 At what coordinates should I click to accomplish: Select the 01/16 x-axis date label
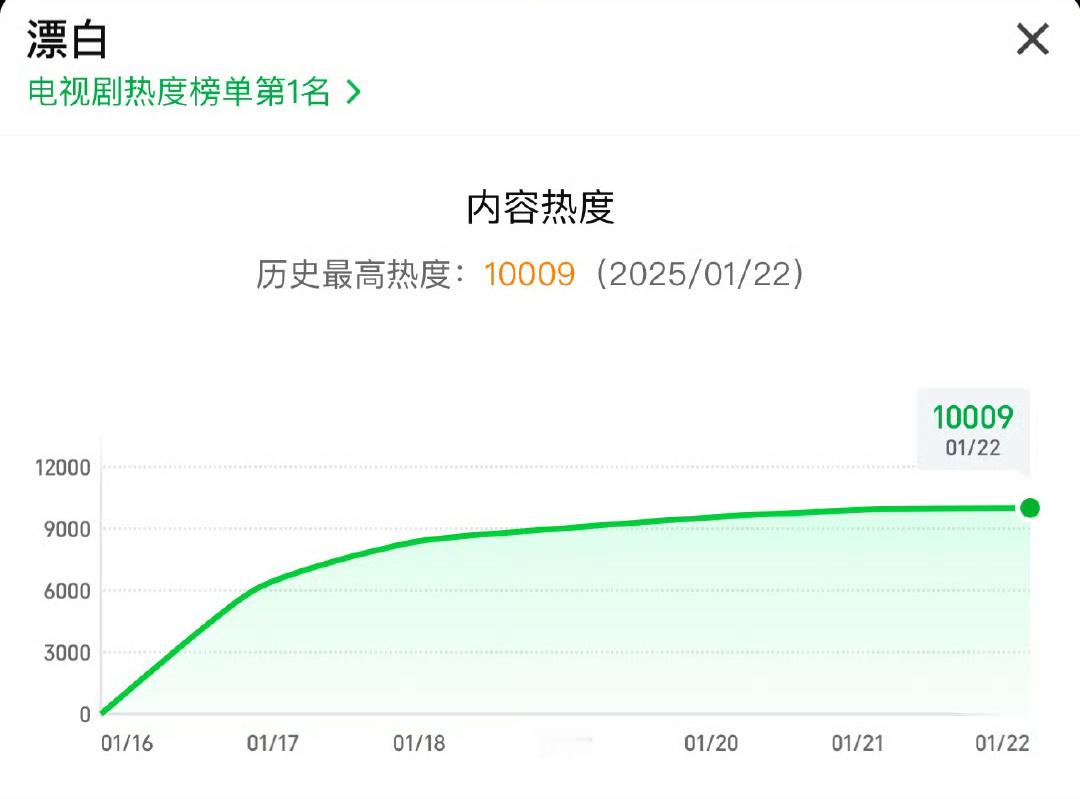click(x=127, y=743)
